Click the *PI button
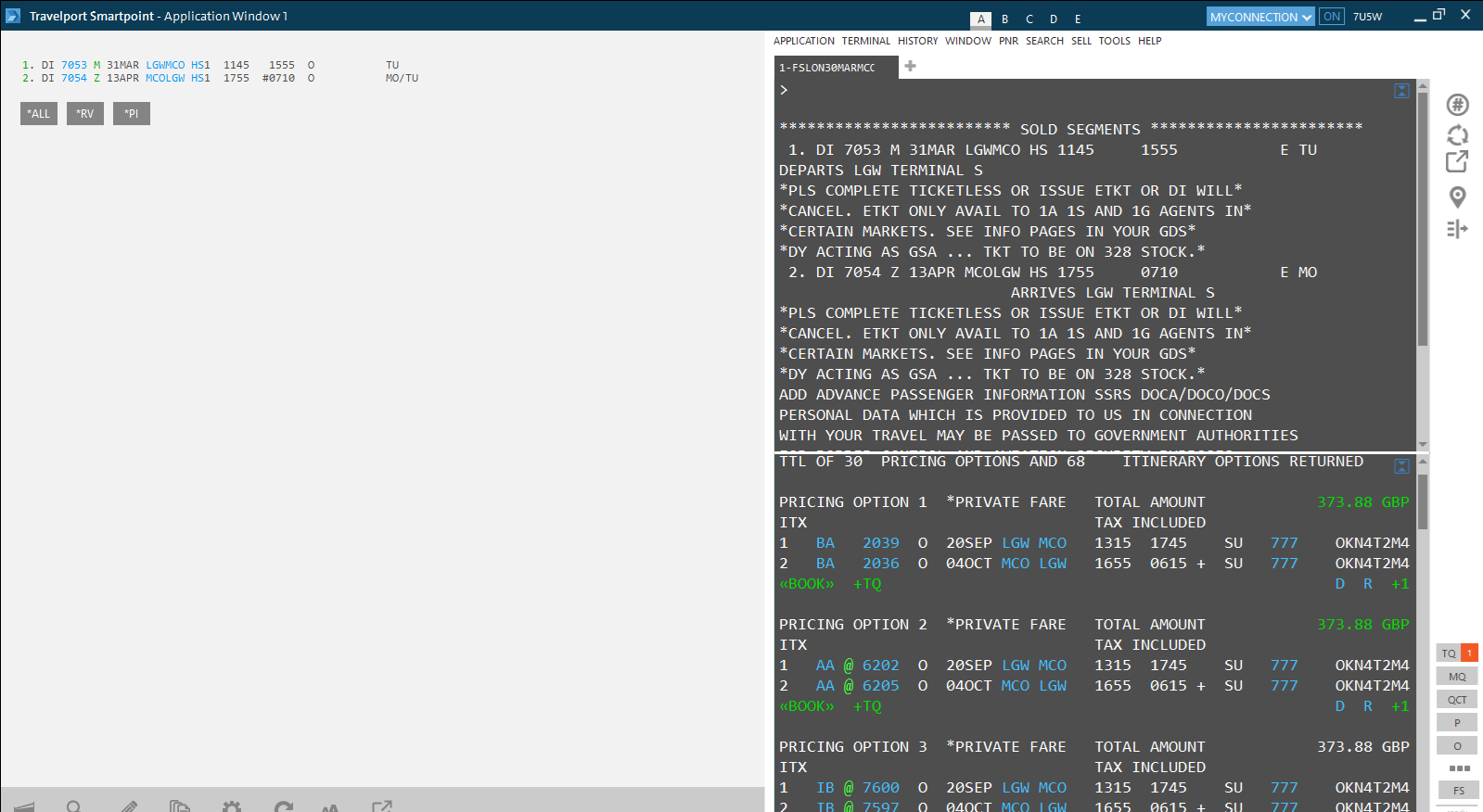 pos(132,114)
